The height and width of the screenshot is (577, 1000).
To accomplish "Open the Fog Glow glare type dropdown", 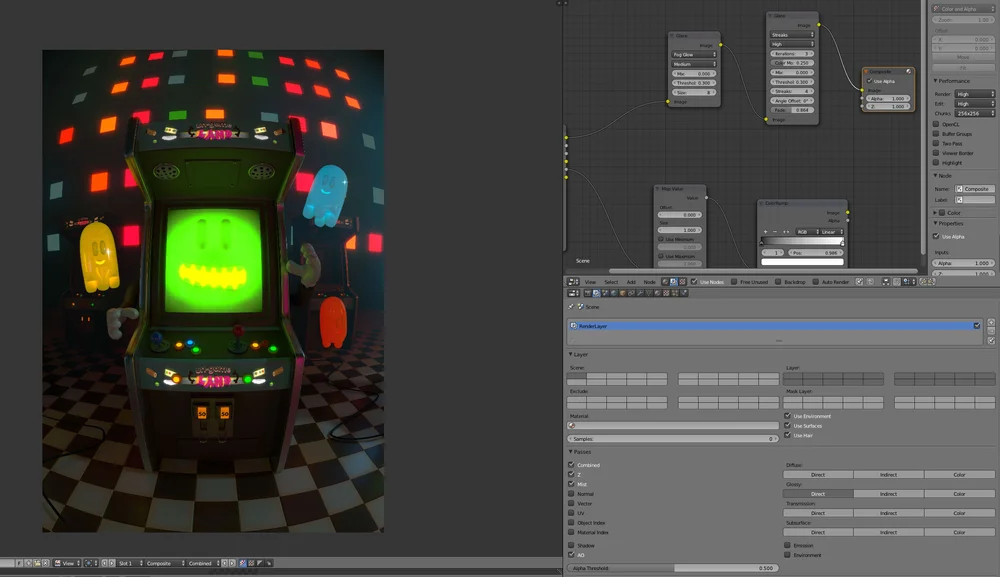I will 695,54.
